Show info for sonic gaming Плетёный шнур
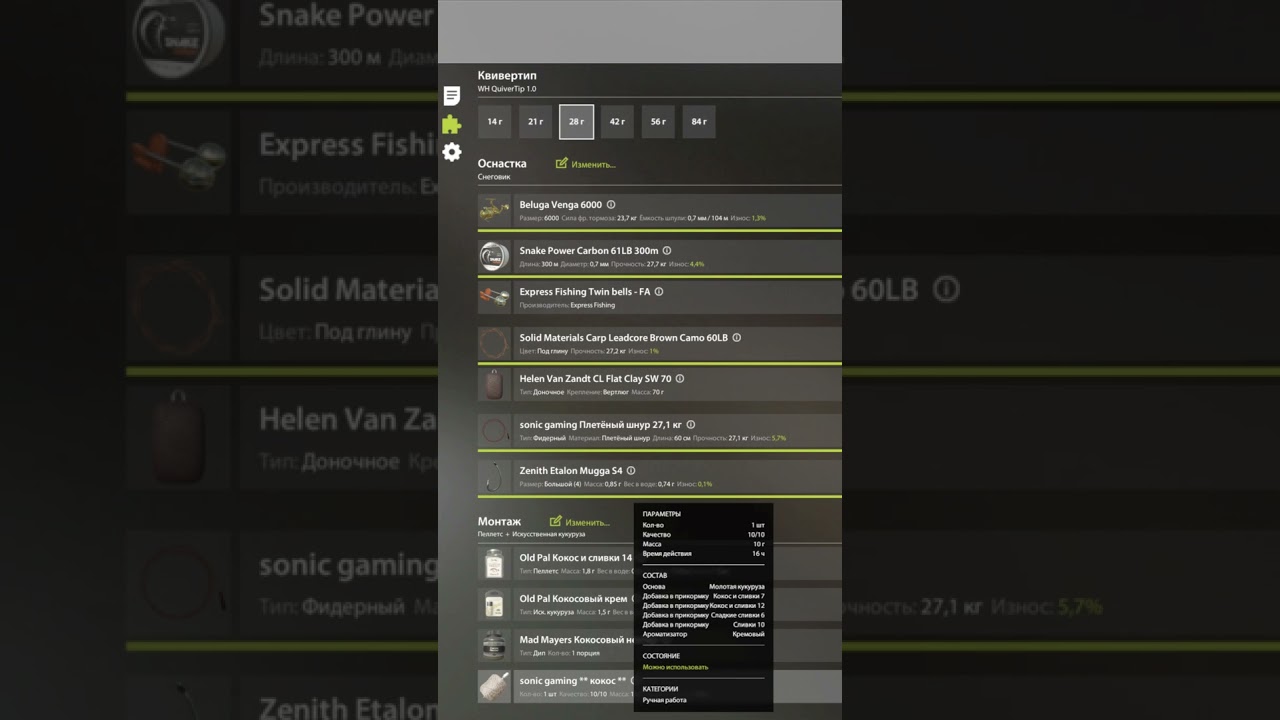This screenshot has height=720, width=1280. pyautogui.click(x=691, y=425)
